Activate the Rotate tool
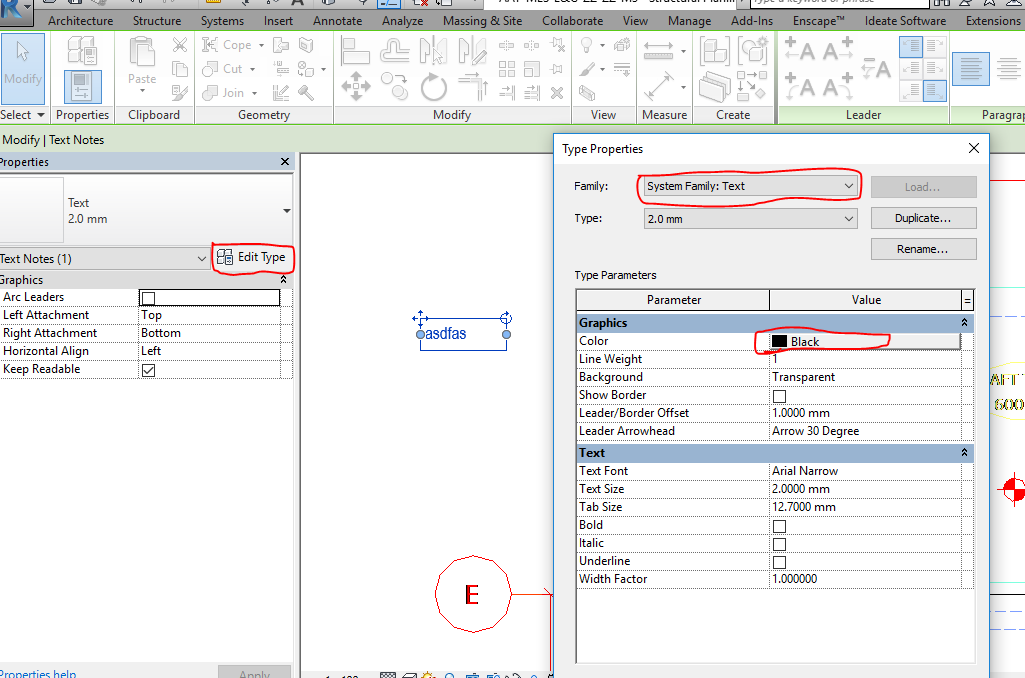The image size is (1025, 678). click(432, 87)
